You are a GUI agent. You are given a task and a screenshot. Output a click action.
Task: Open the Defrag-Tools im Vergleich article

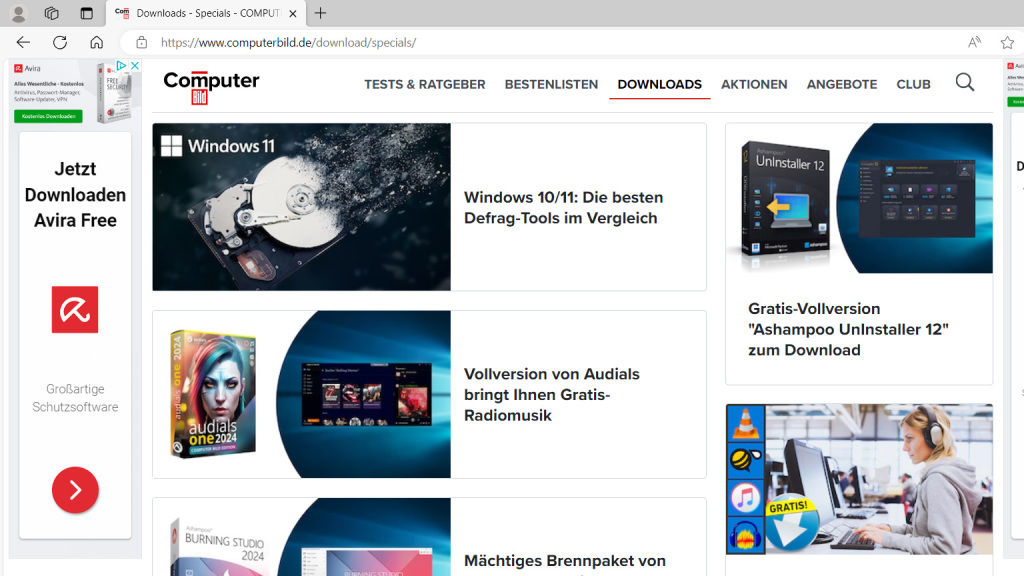point(563,207)
